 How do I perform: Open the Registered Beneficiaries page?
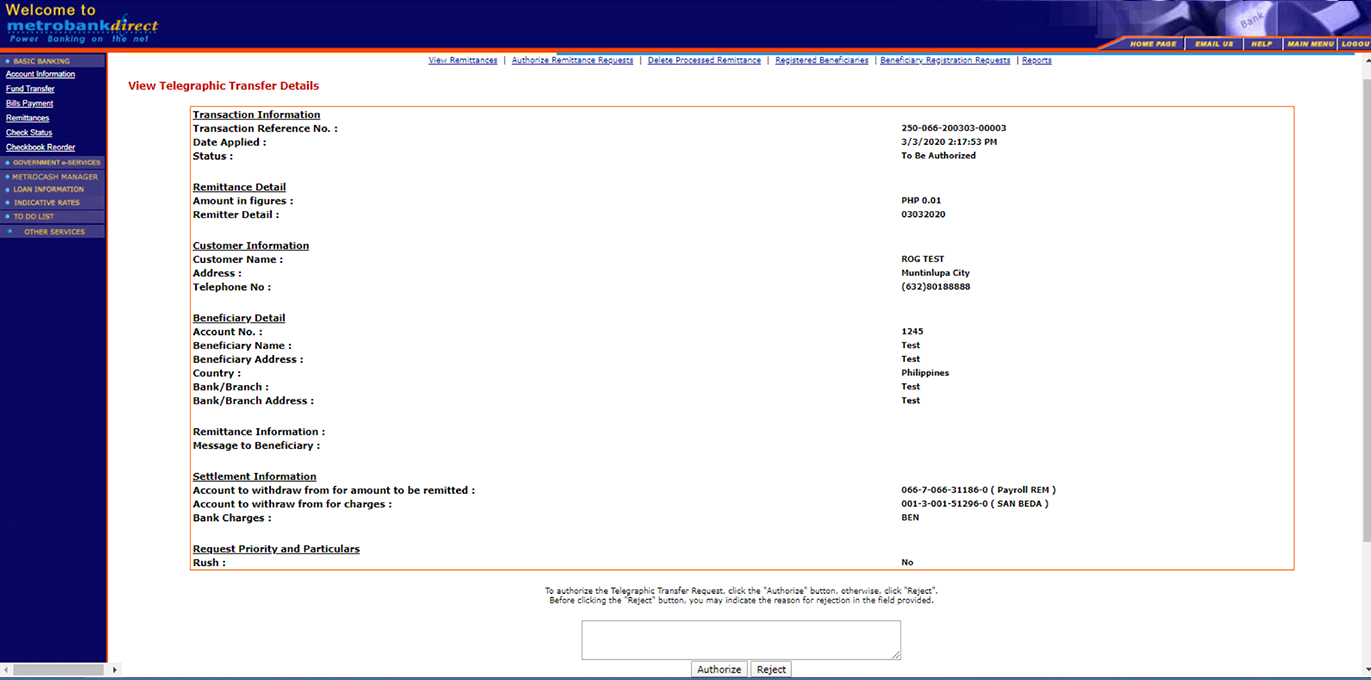(821, 60)
